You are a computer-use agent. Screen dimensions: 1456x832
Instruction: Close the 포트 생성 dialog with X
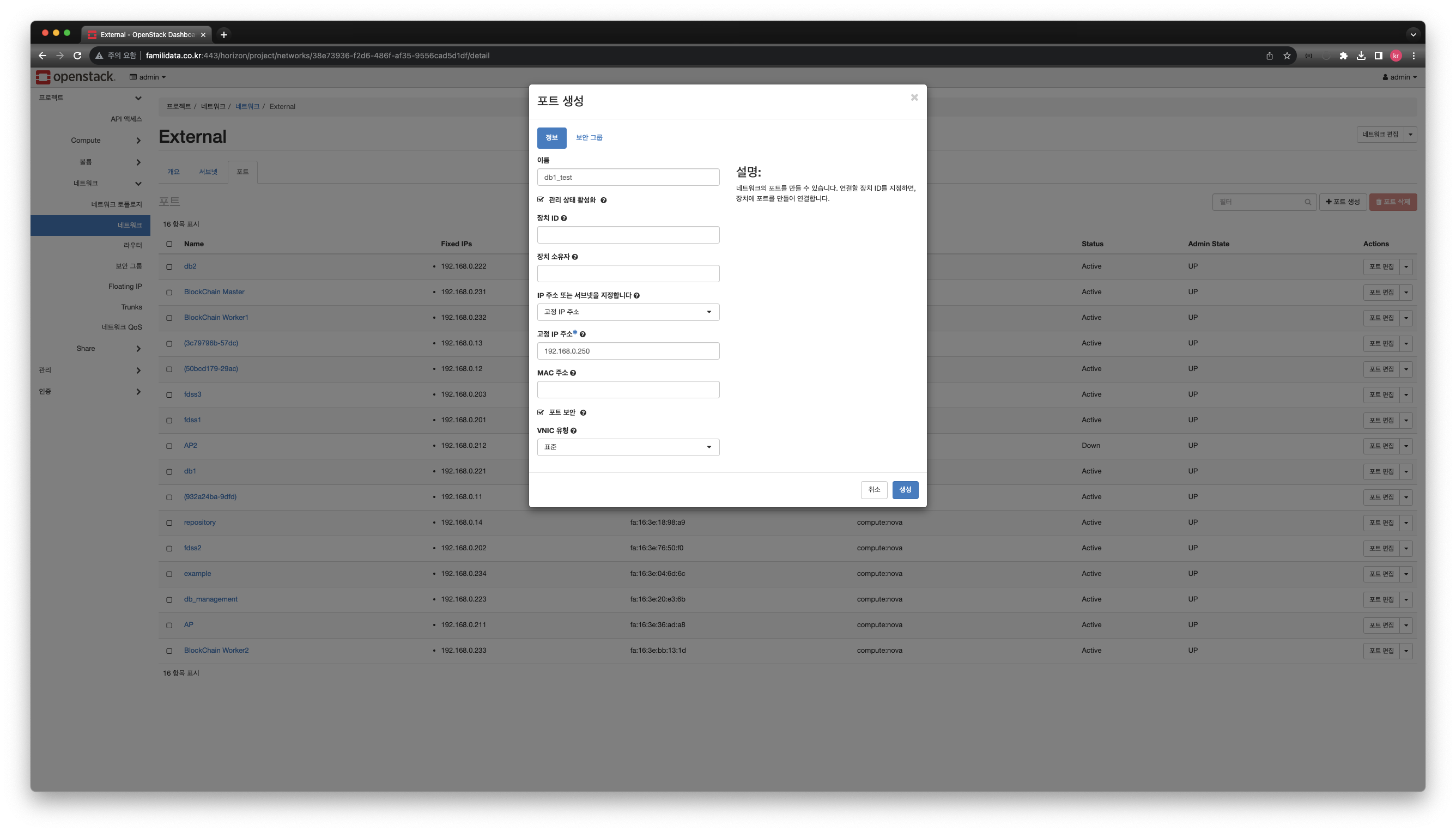[x=914, y=98]
